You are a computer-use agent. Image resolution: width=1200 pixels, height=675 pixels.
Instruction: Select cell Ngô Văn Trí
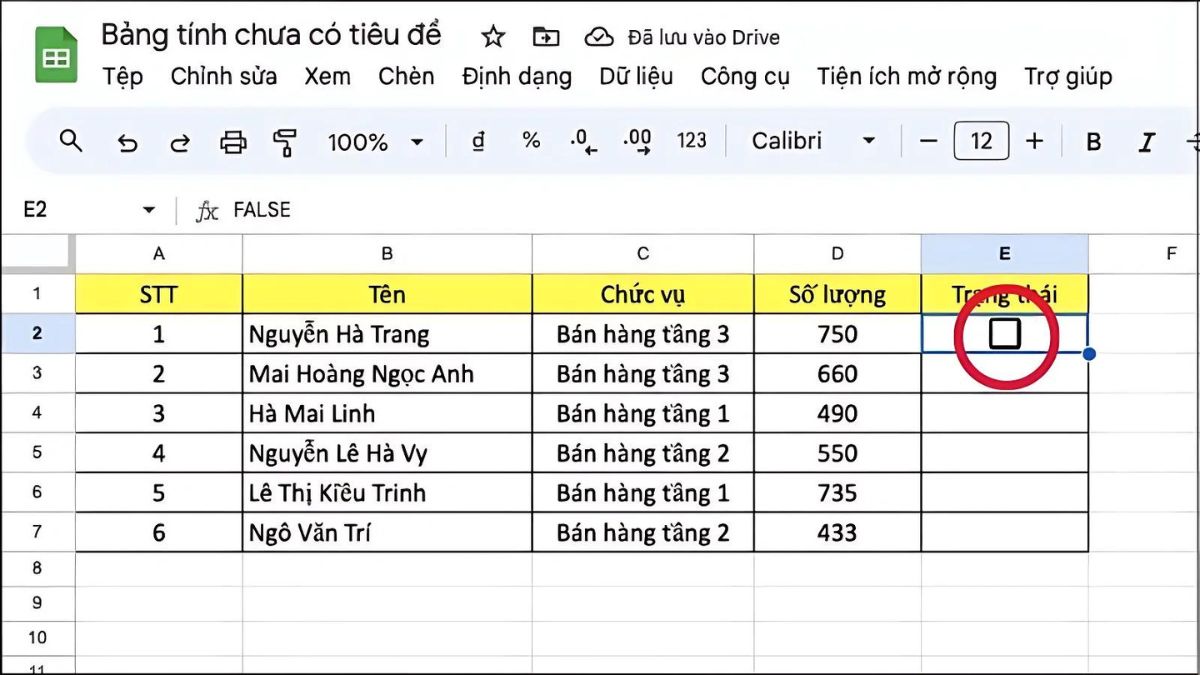click(x=387, y=532)
